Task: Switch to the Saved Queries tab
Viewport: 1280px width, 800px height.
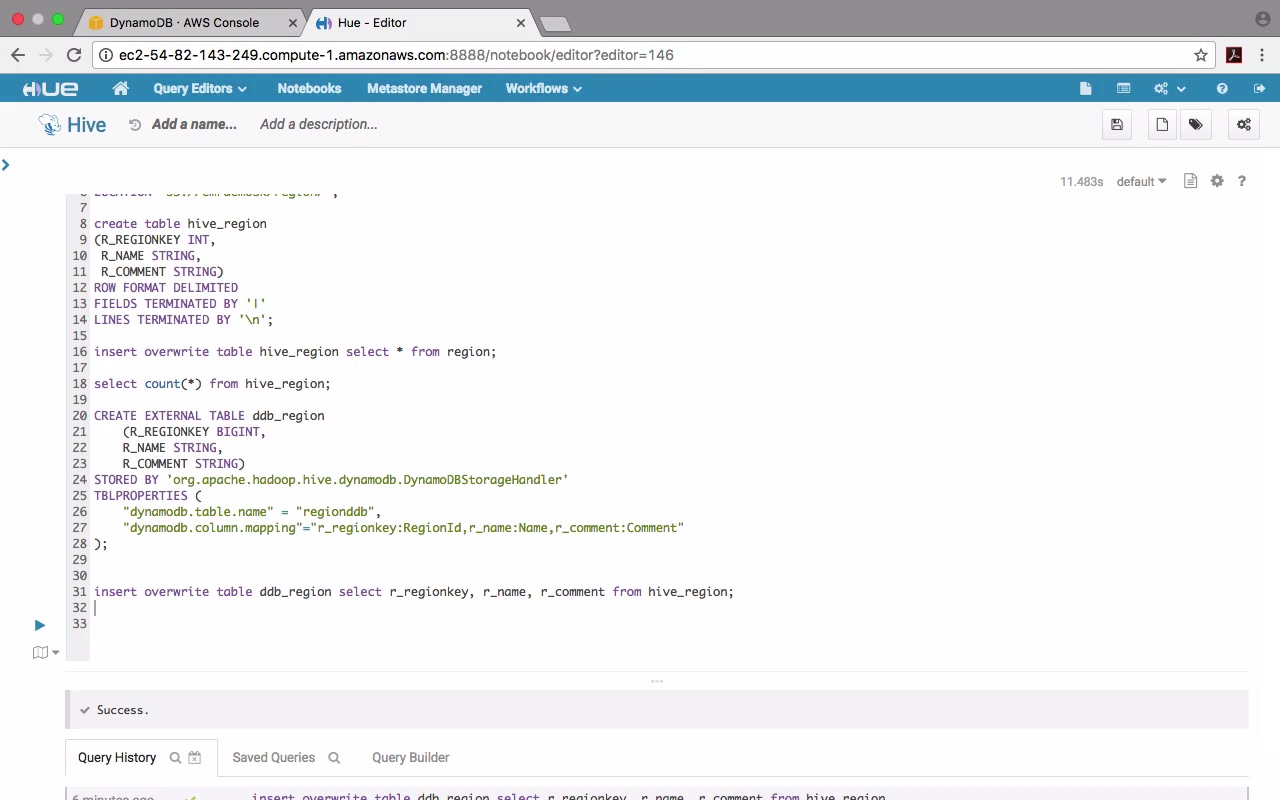Action: click(274, 758)
